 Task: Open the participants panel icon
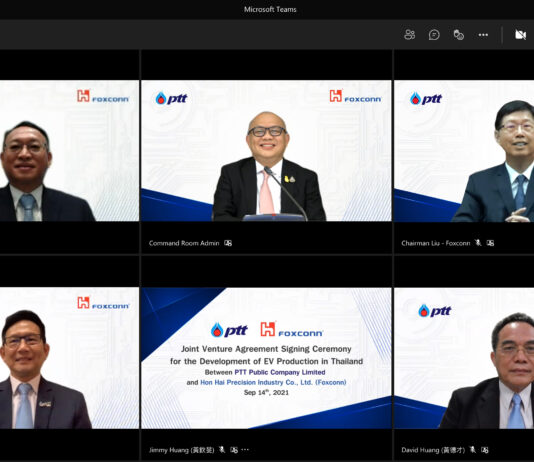click(x=409, y=35)
